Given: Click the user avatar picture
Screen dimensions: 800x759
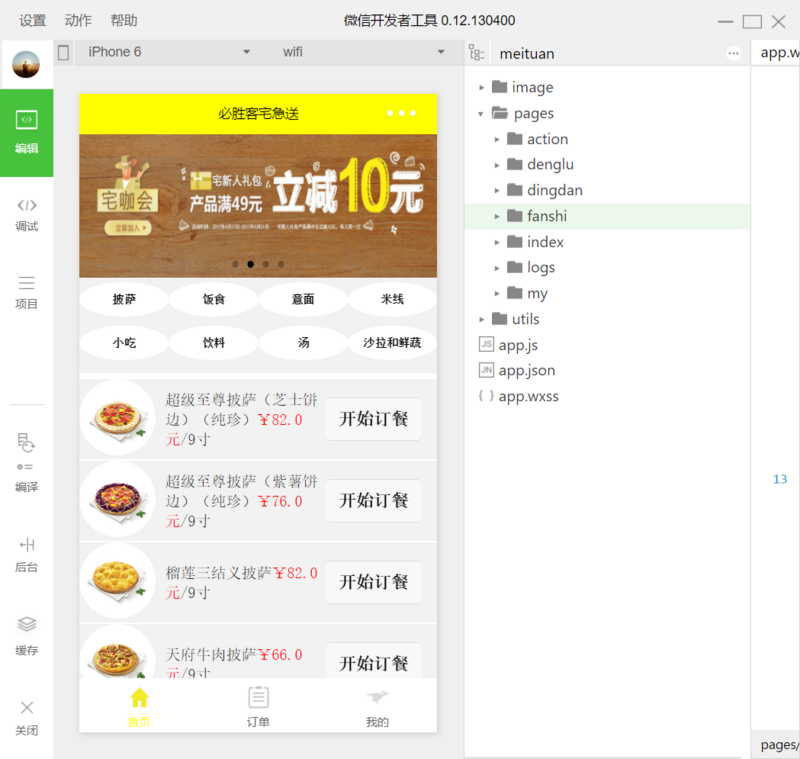Looking at the screenshot, I should coord(26,64).
